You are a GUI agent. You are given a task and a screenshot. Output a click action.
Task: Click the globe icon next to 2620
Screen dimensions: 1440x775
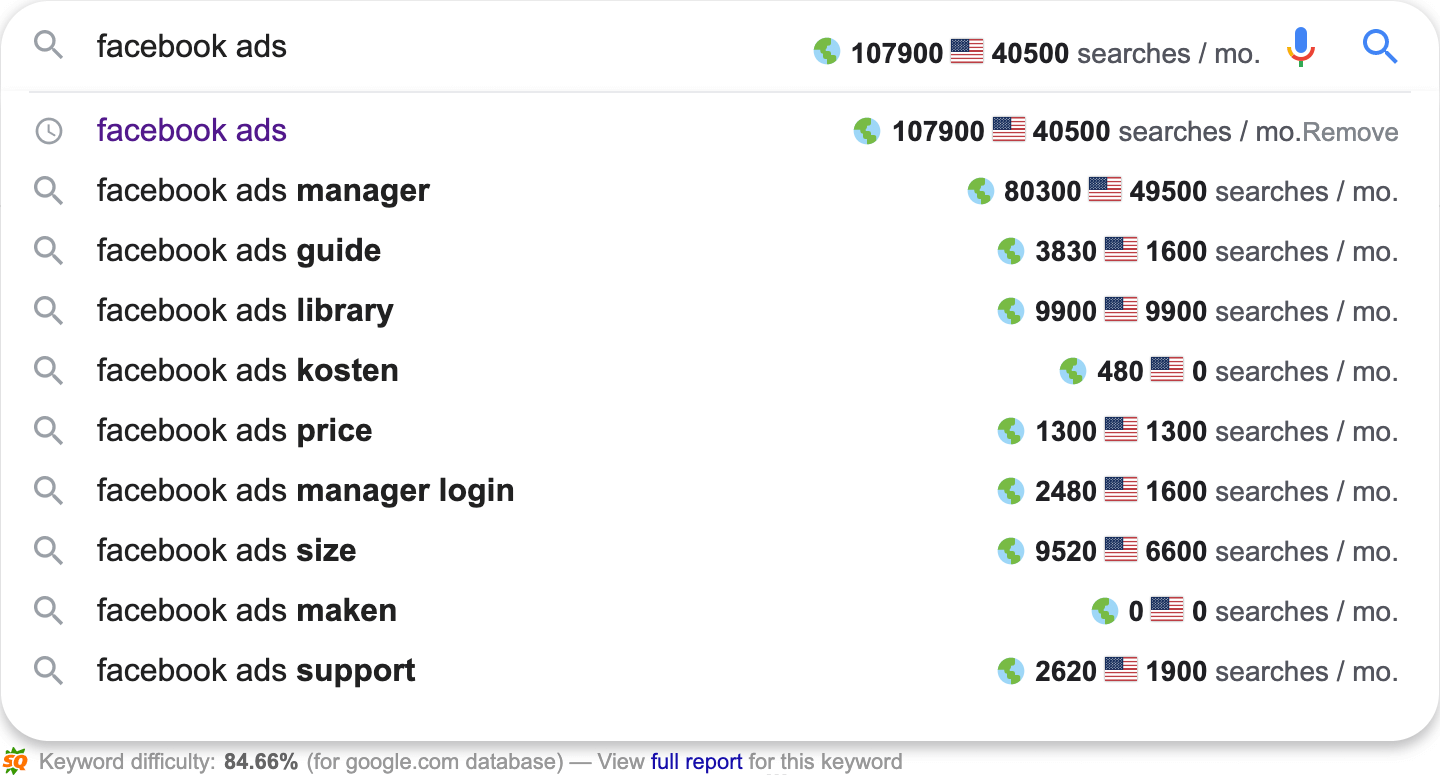pos(1011,670)
